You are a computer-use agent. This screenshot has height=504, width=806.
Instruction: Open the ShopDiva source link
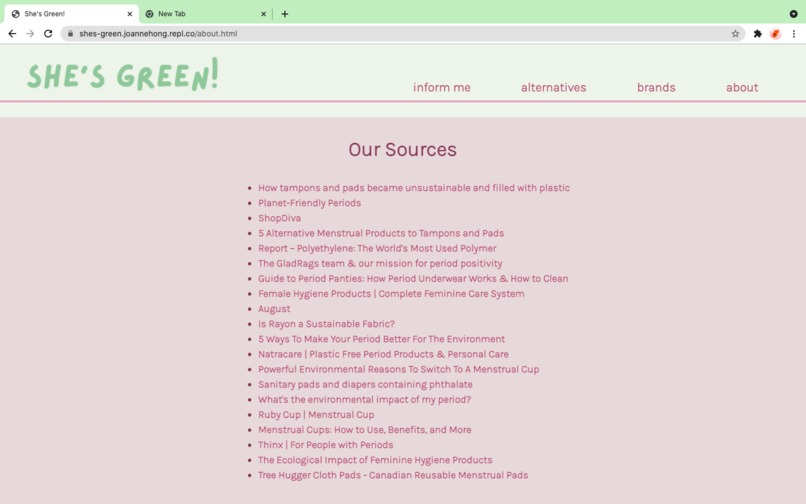tap(279, 218)
